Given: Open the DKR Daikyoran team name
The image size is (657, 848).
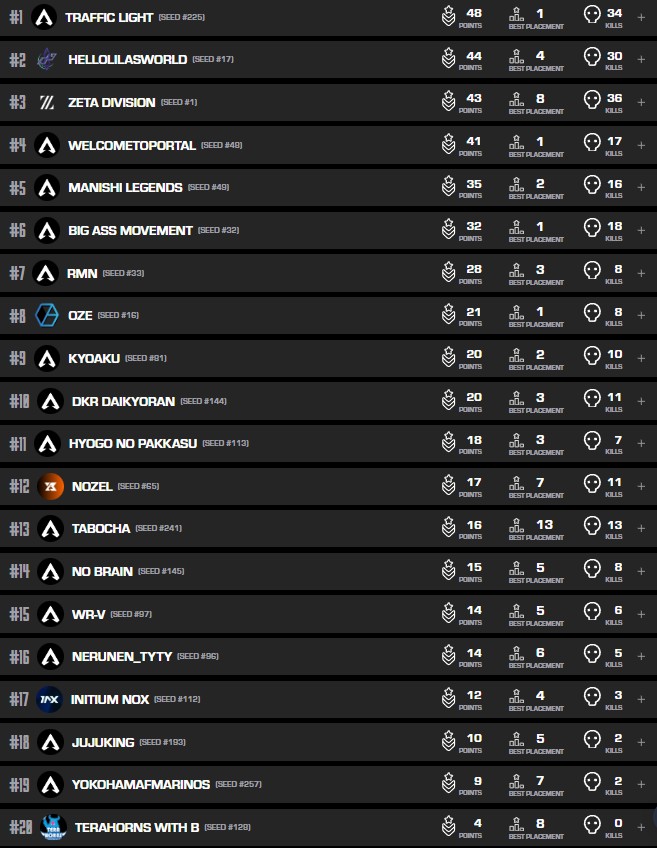Looking at the screenshot, I should point(122,401).
